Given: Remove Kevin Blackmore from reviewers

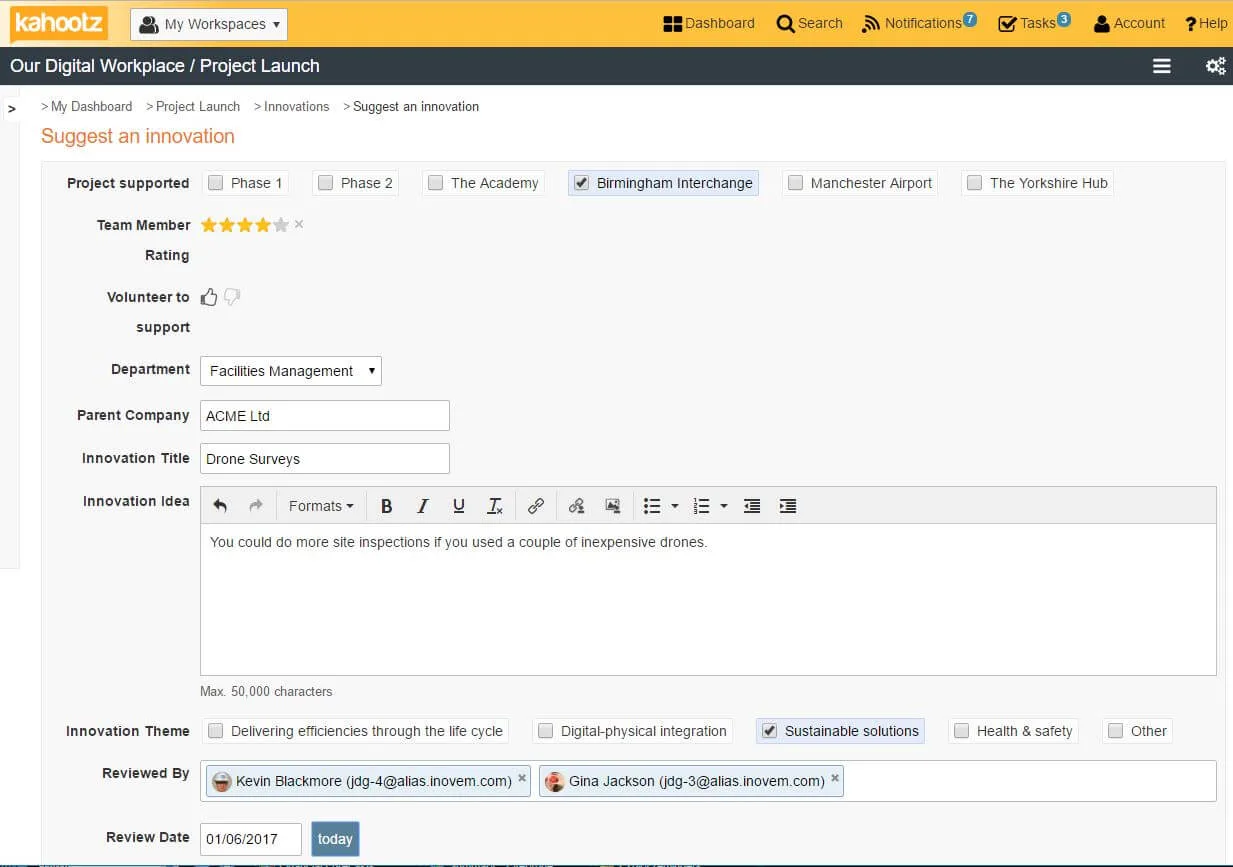Looking at the screenshot, I should pyautogui.click(x=522, y=777).
